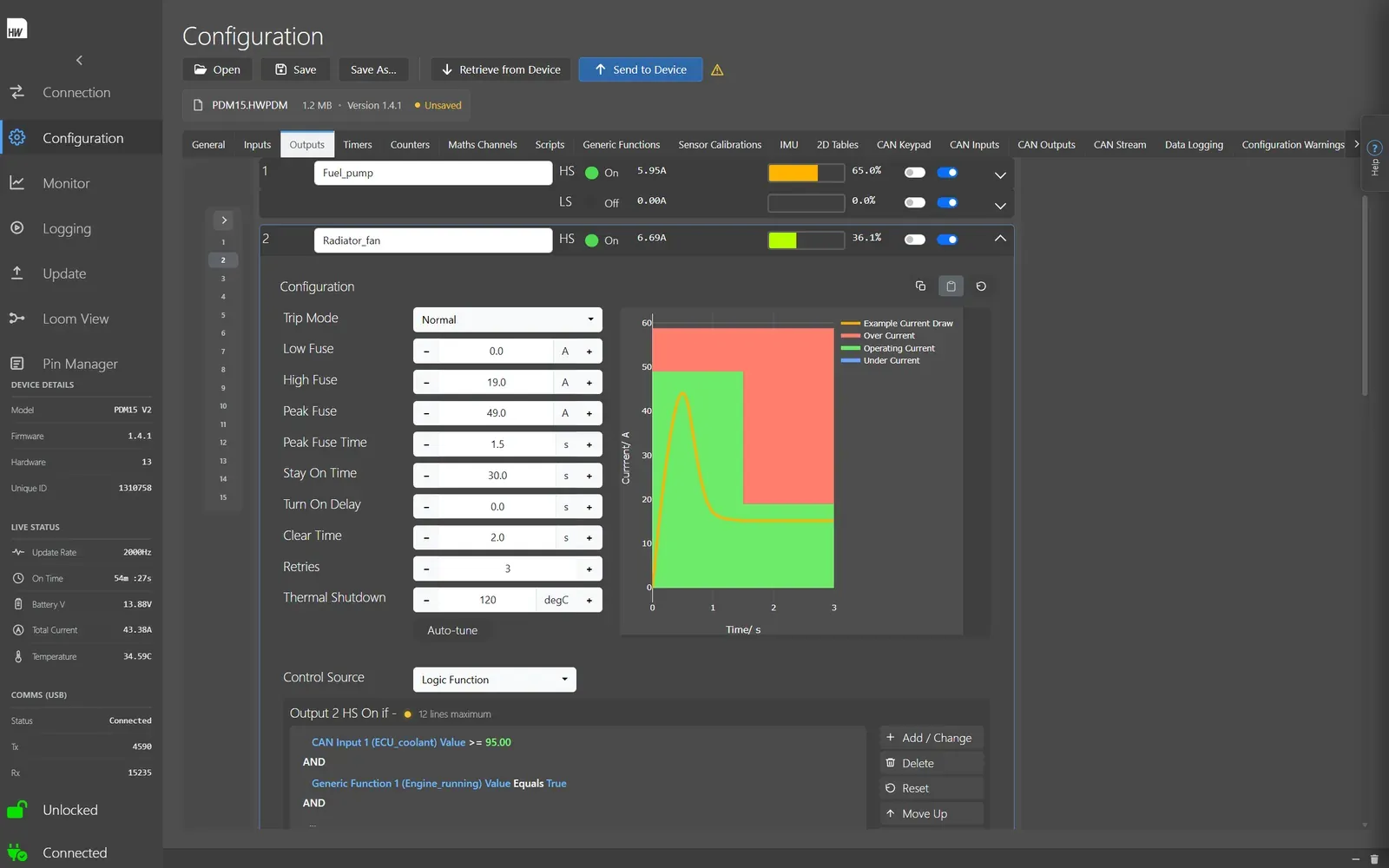This screenshot has width=1389, height=868.
Task: Toggle the first switch on Fuel_pump HS row
Action: point(915,173)
